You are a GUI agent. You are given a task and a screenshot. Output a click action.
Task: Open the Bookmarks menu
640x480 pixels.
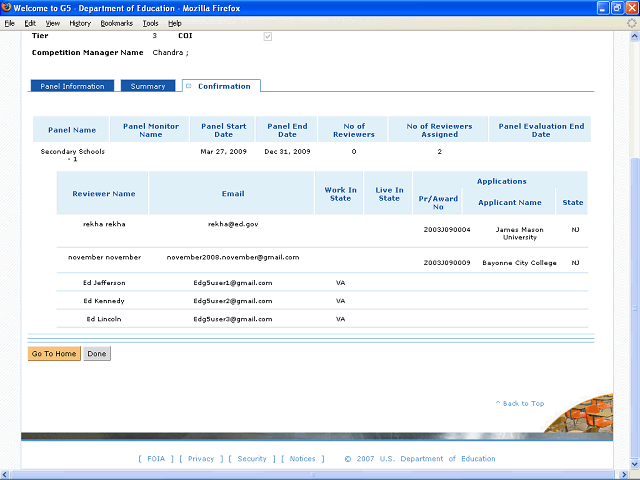[117, 23]
